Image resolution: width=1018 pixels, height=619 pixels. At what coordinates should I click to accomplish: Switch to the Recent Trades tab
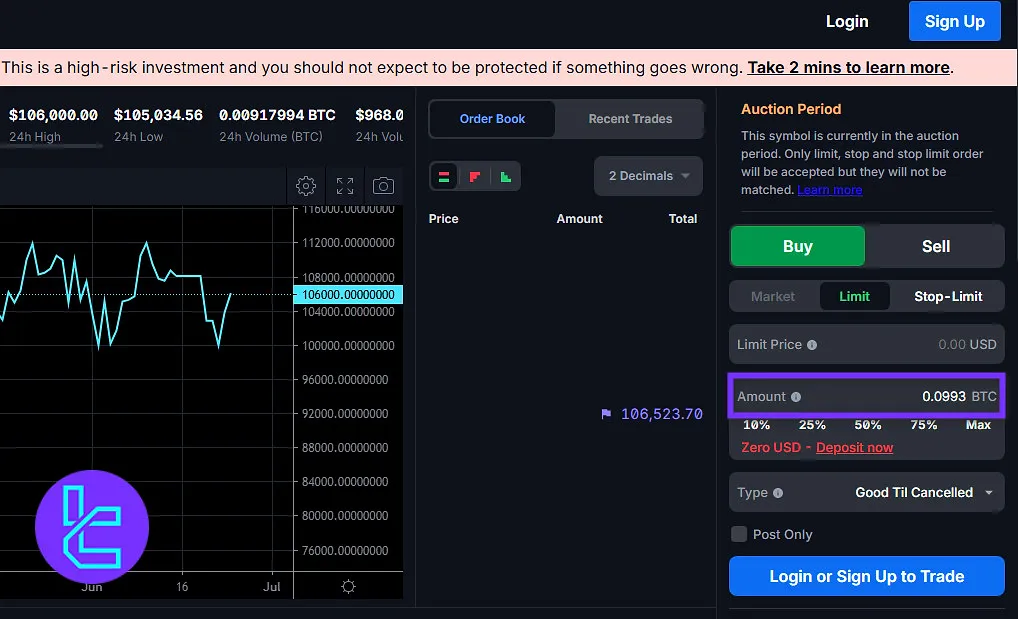coord(630,119)
